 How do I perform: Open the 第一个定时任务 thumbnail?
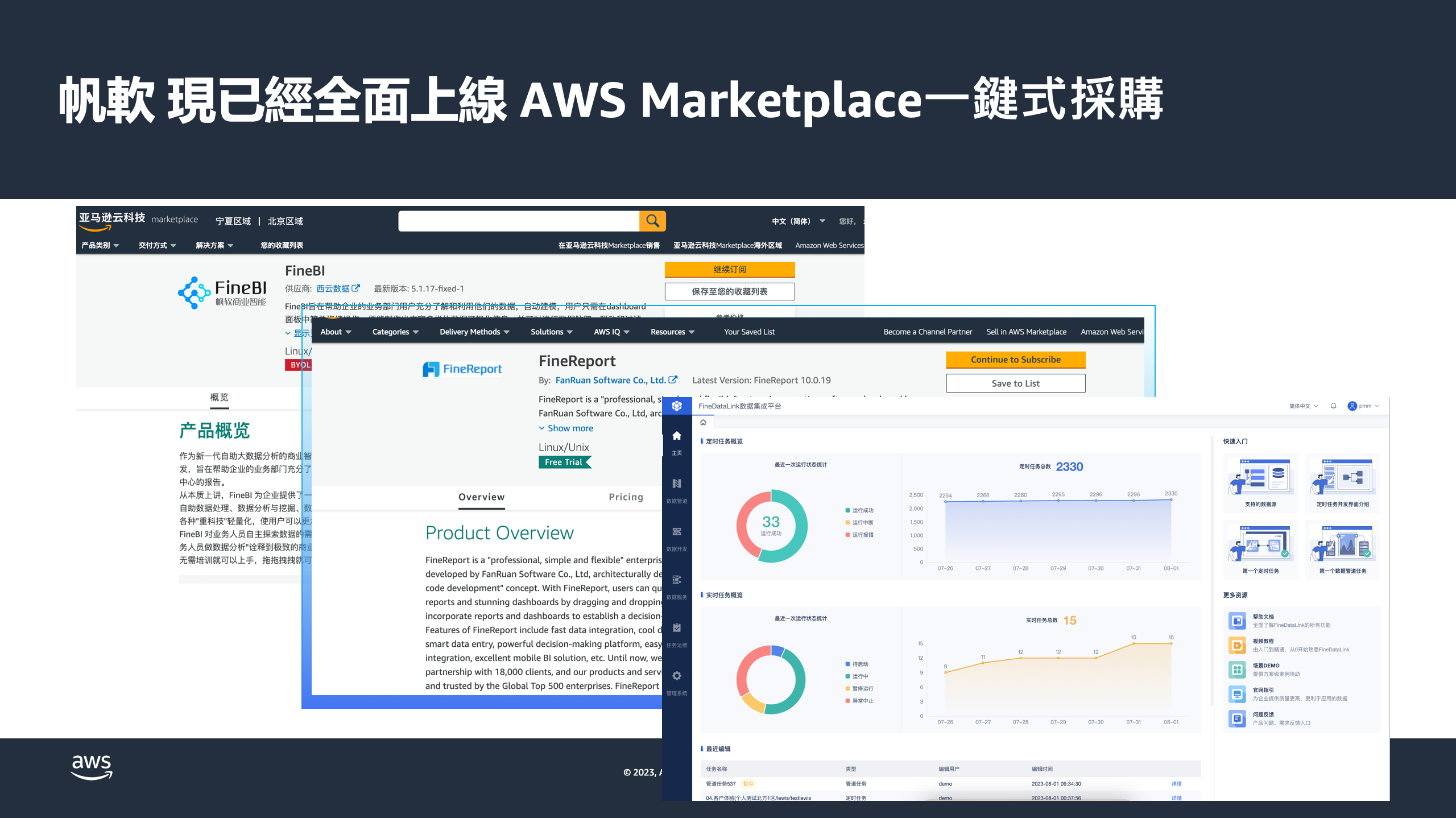point(1260,543)
